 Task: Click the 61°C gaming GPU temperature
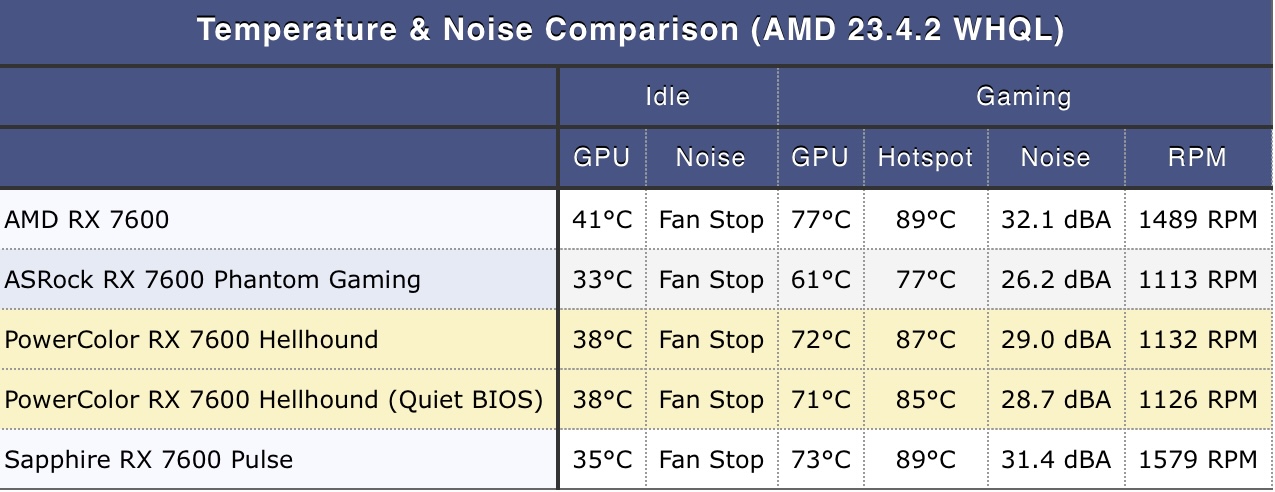[821, 279]
